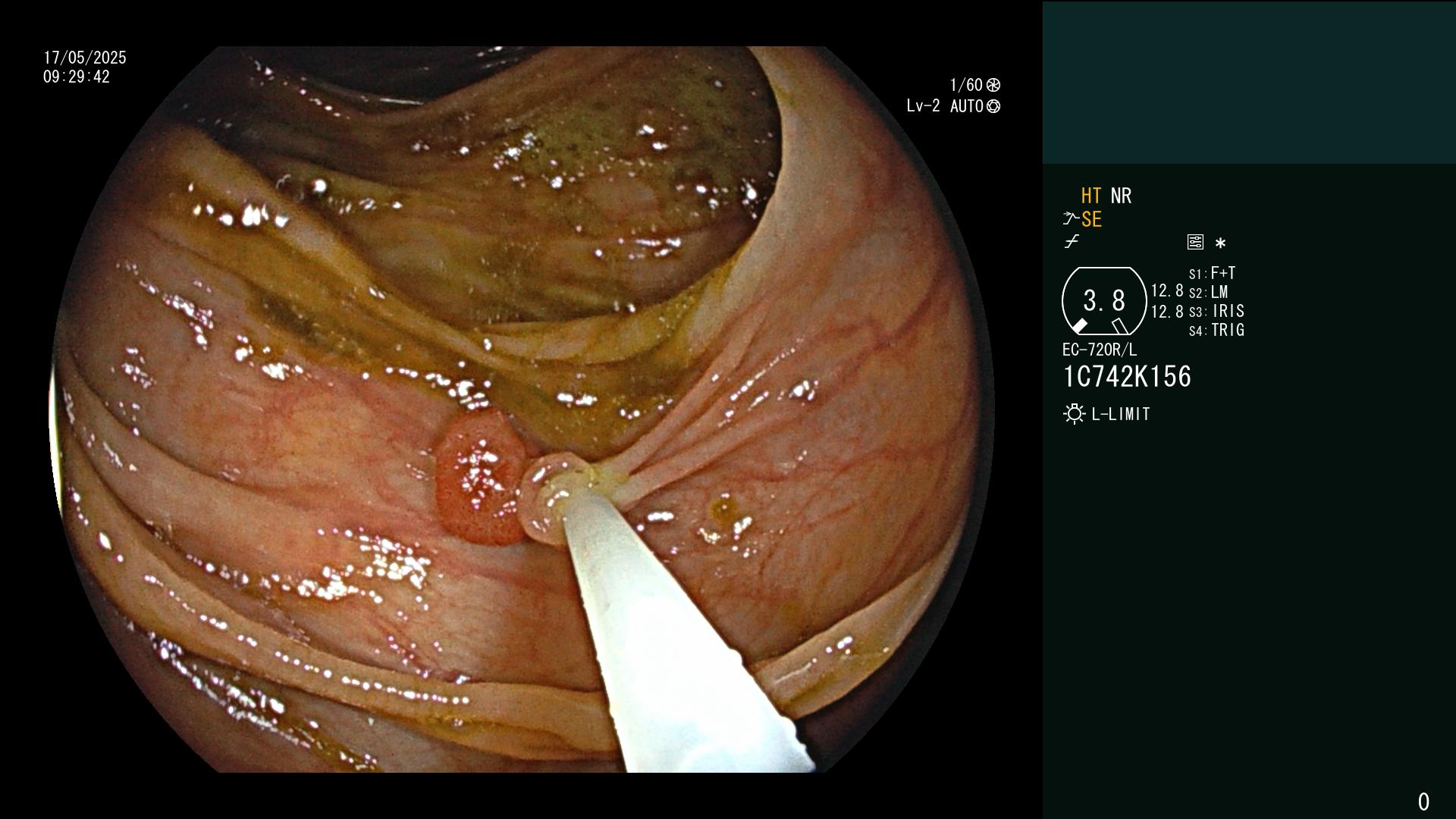Click the S4: TRIG switch assignment
Viewport: 1456px width, 819px height.
1216,330
